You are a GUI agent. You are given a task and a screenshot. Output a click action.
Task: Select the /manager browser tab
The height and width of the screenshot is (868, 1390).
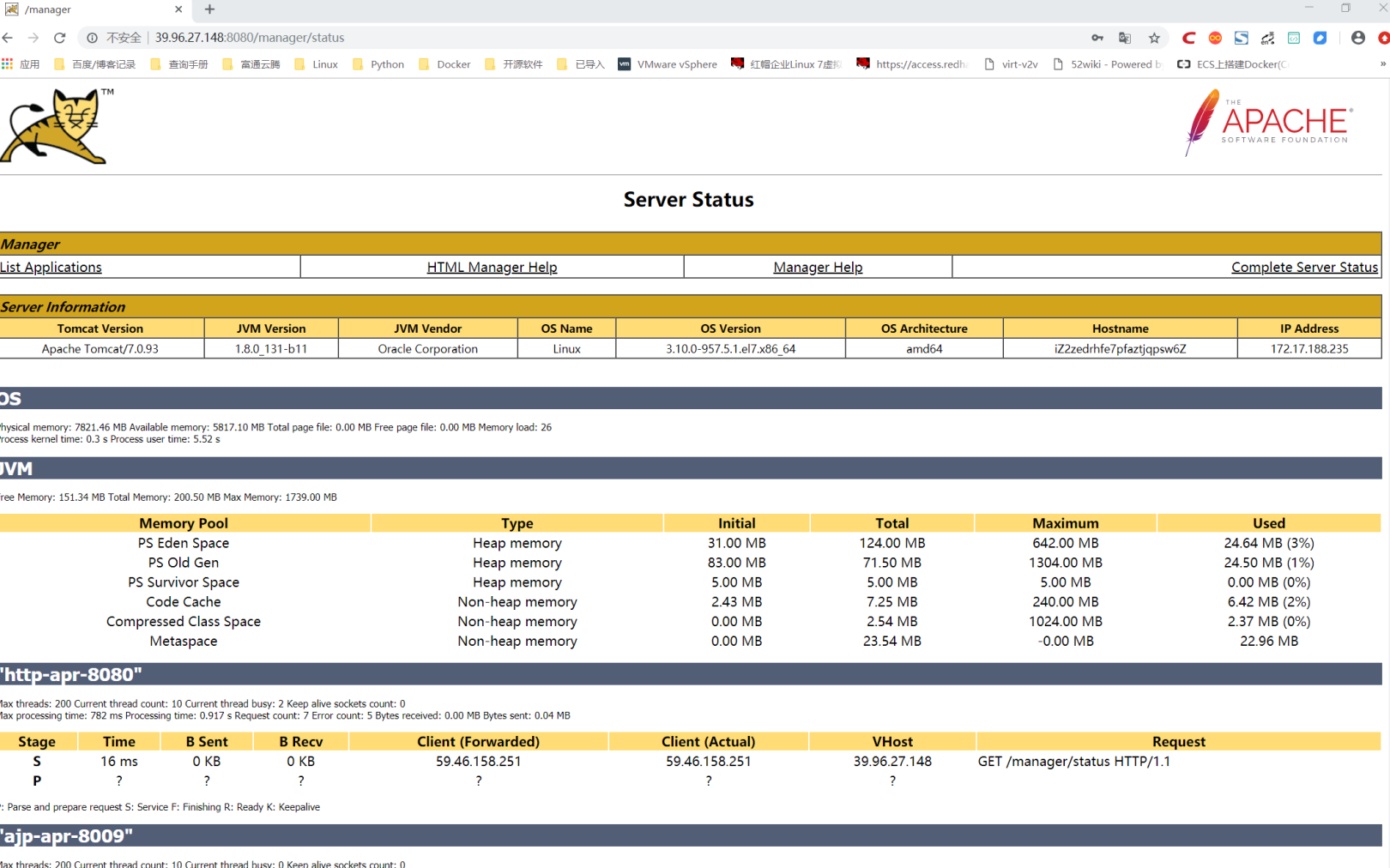pyautogui.click(x=94, y=9)
